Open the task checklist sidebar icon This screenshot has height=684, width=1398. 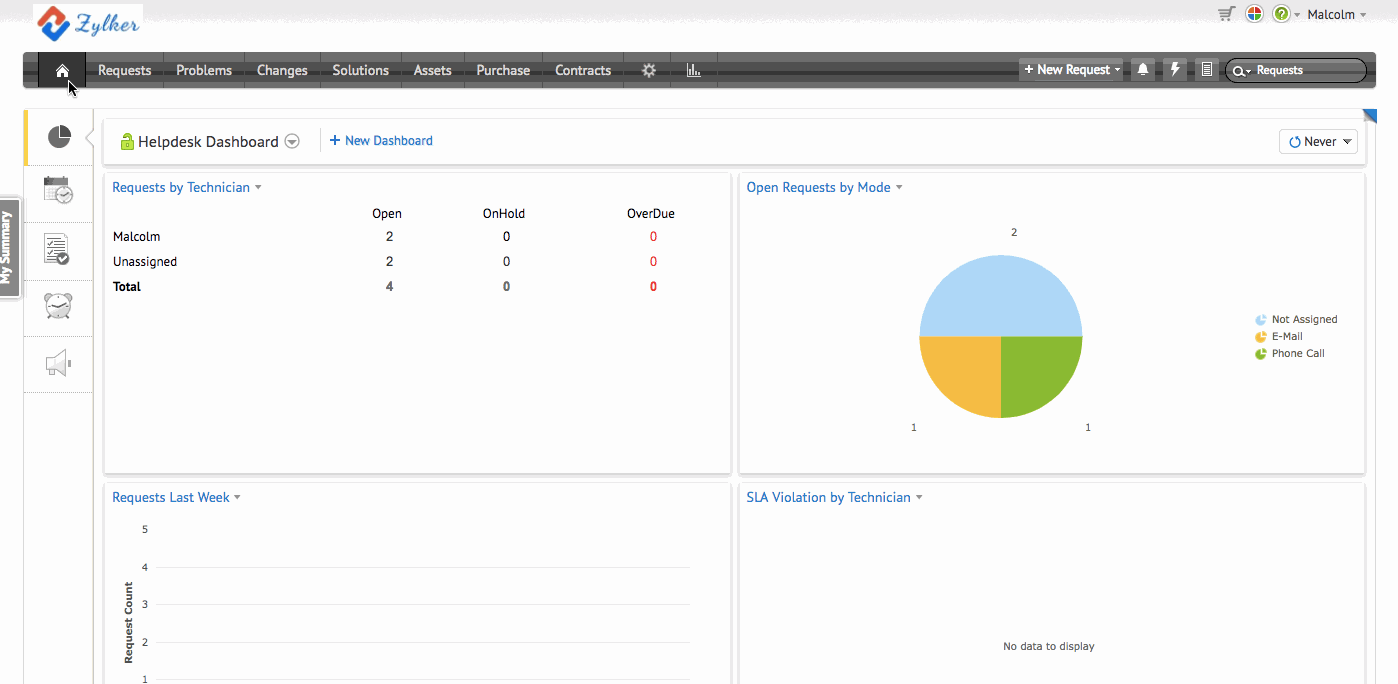point(58,249)
